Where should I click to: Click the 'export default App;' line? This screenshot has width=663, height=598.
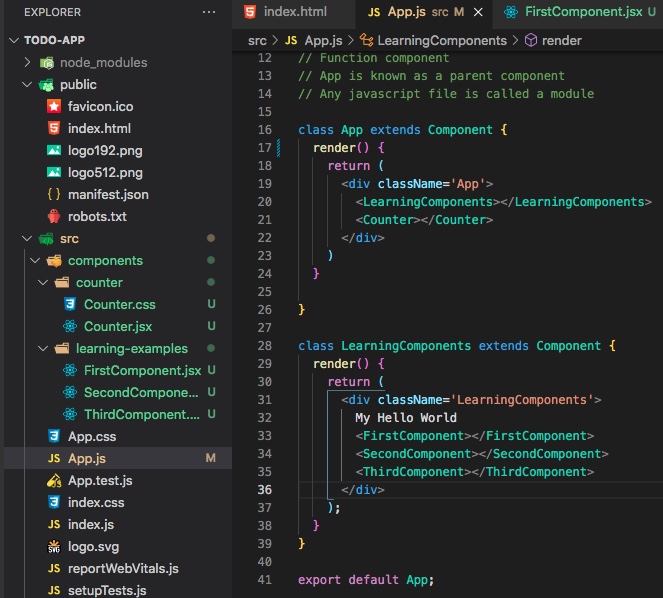point(366,579)
